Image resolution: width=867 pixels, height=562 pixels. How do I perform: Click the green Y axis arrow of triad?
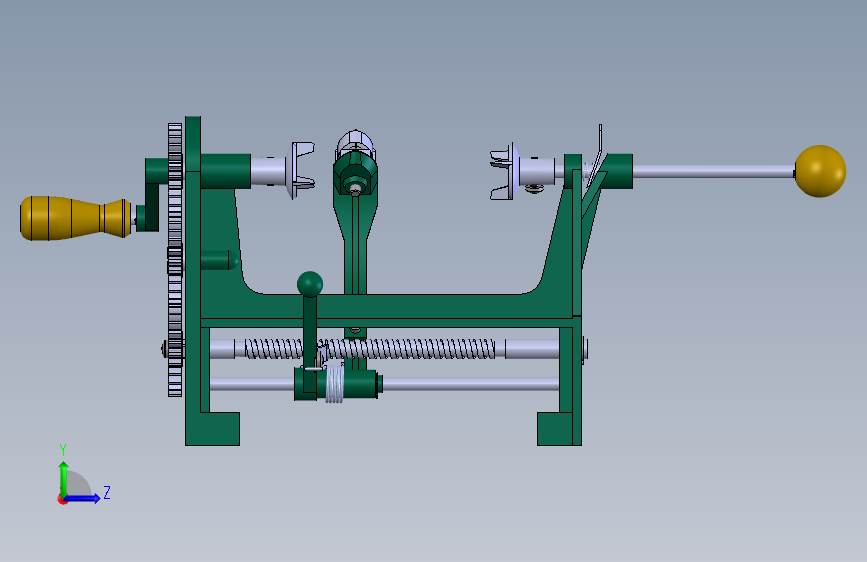(x=64, y=478)
